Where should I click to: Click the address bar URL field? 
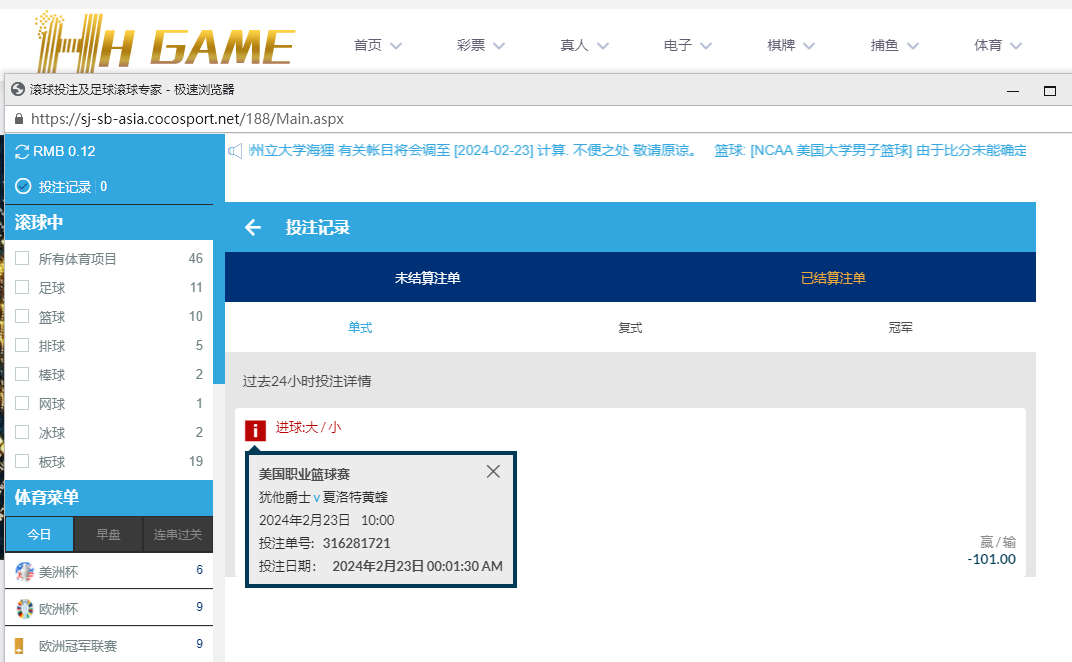(x=540, y=119)
